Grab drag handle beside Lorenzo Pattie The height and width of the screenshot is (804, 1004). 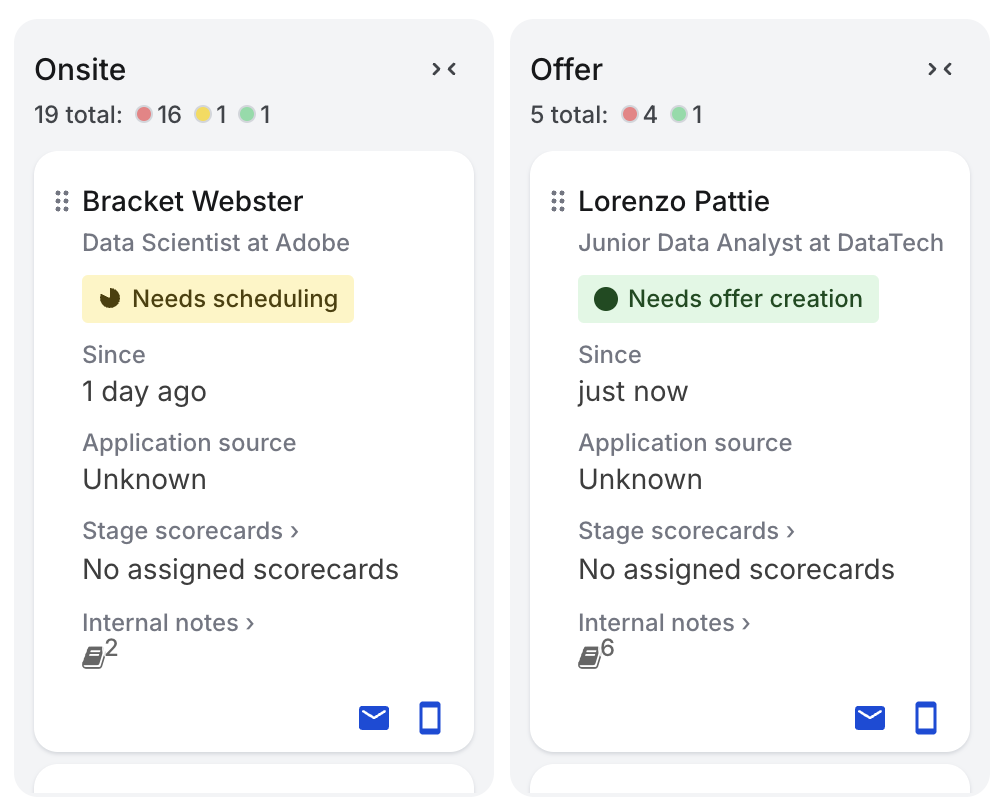(558, 201)
